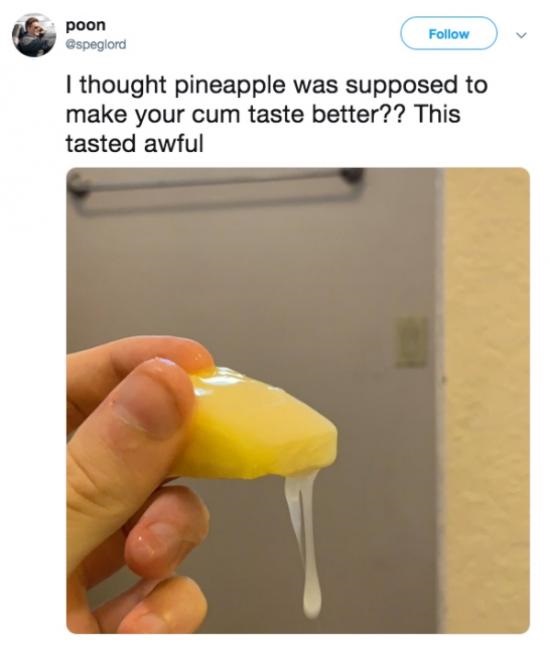The height and width of the screenshot is (646, 550).
Task: Click the words 'tasted awful' in tweet
Action: pyautogui.click(x=135, y=143)
